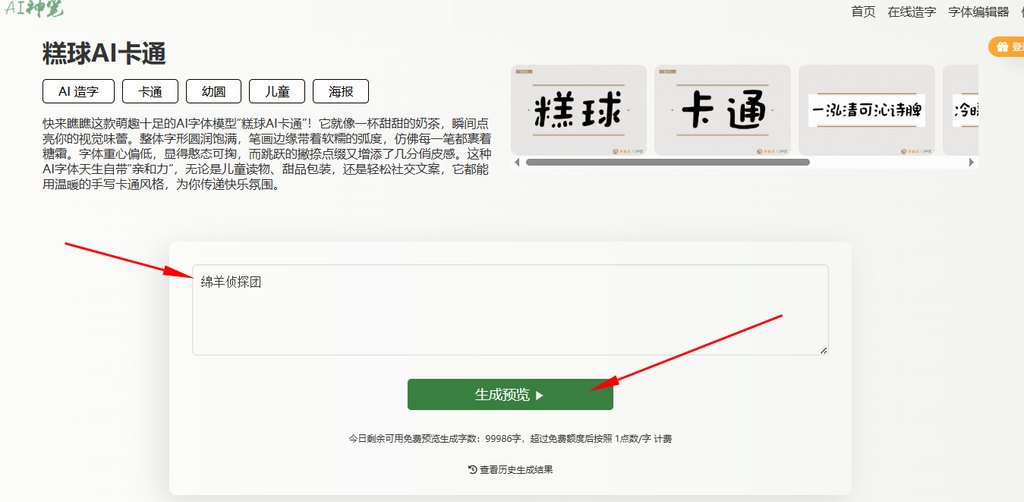Open the 首页 nav item
This screenshot has height=502, width=1024.
[863, 12]
